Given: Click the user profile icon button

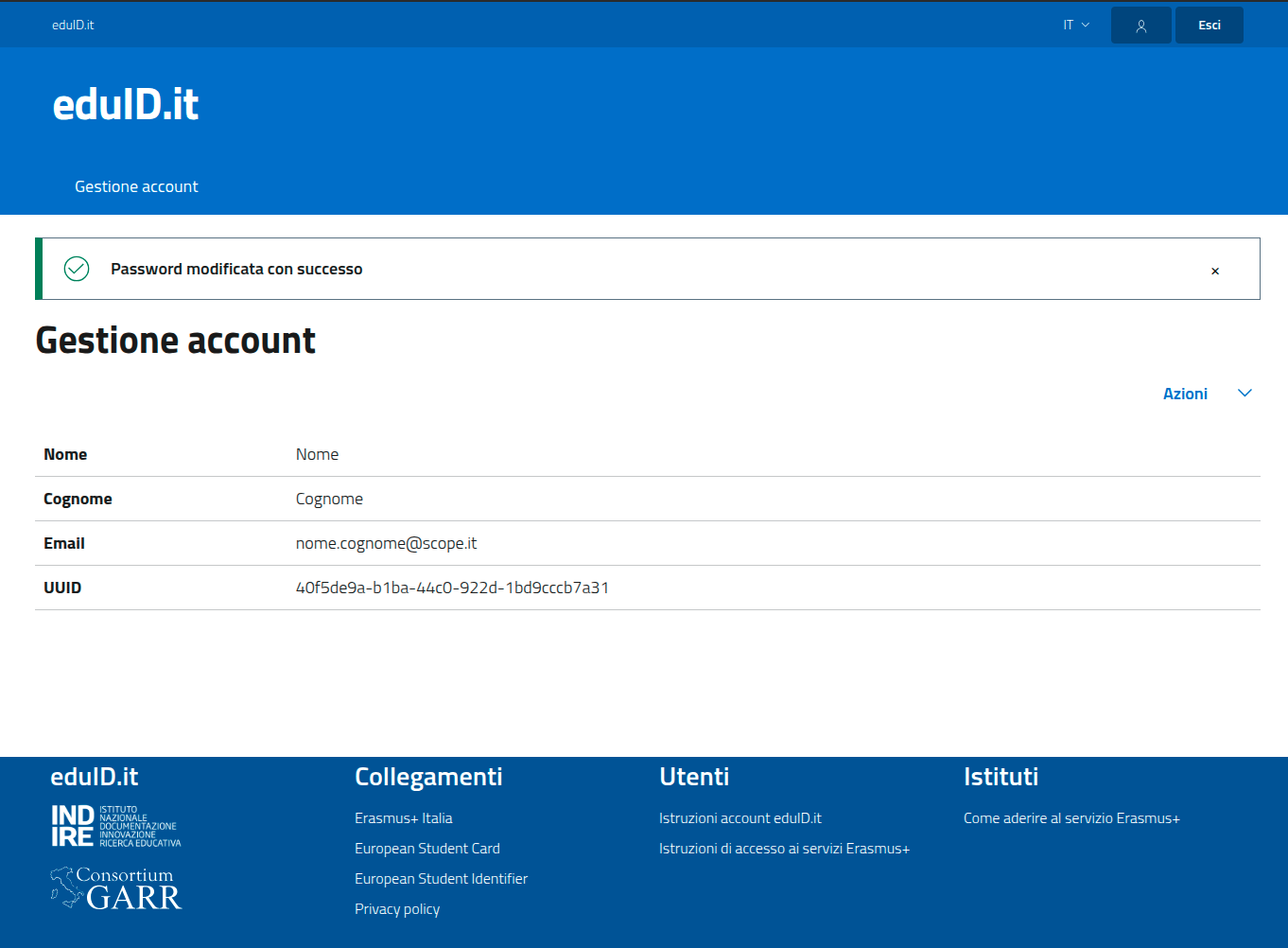Looking at the screenshot, I should (1140, 26).
